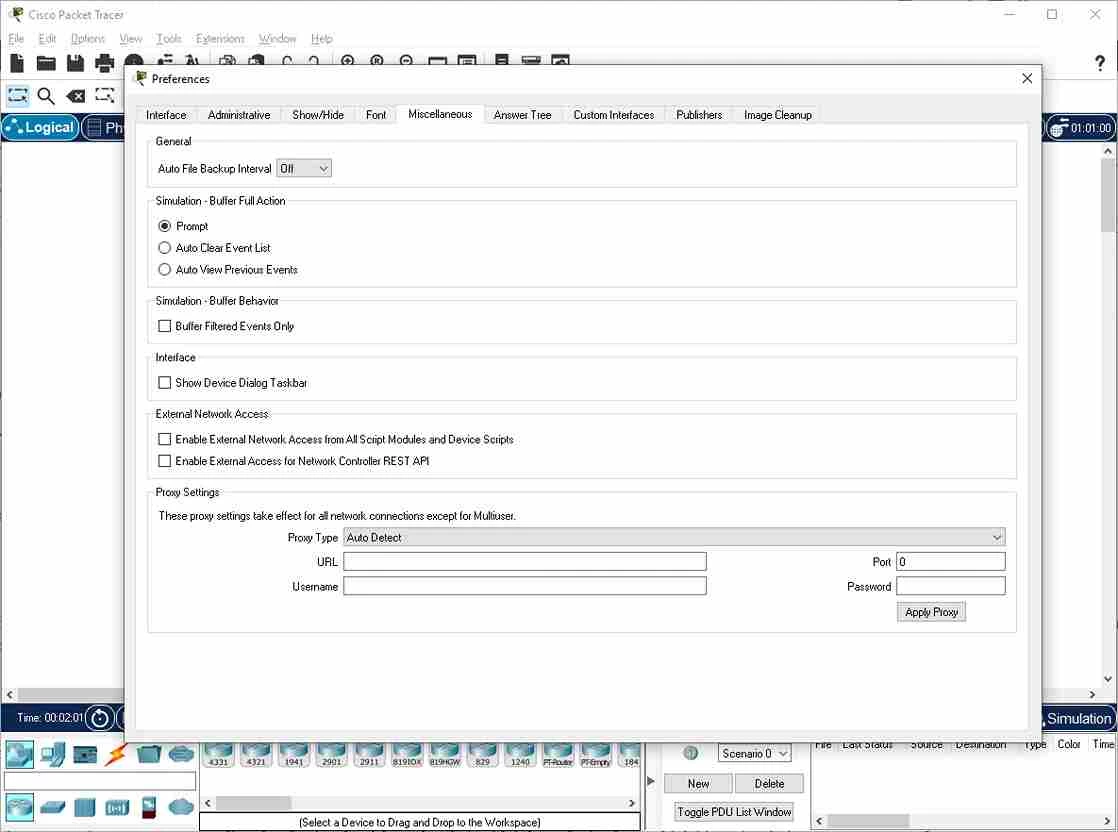1118x832 pixels.
Task: Select Wireless Devices subcategory icon
Action: 117,808
